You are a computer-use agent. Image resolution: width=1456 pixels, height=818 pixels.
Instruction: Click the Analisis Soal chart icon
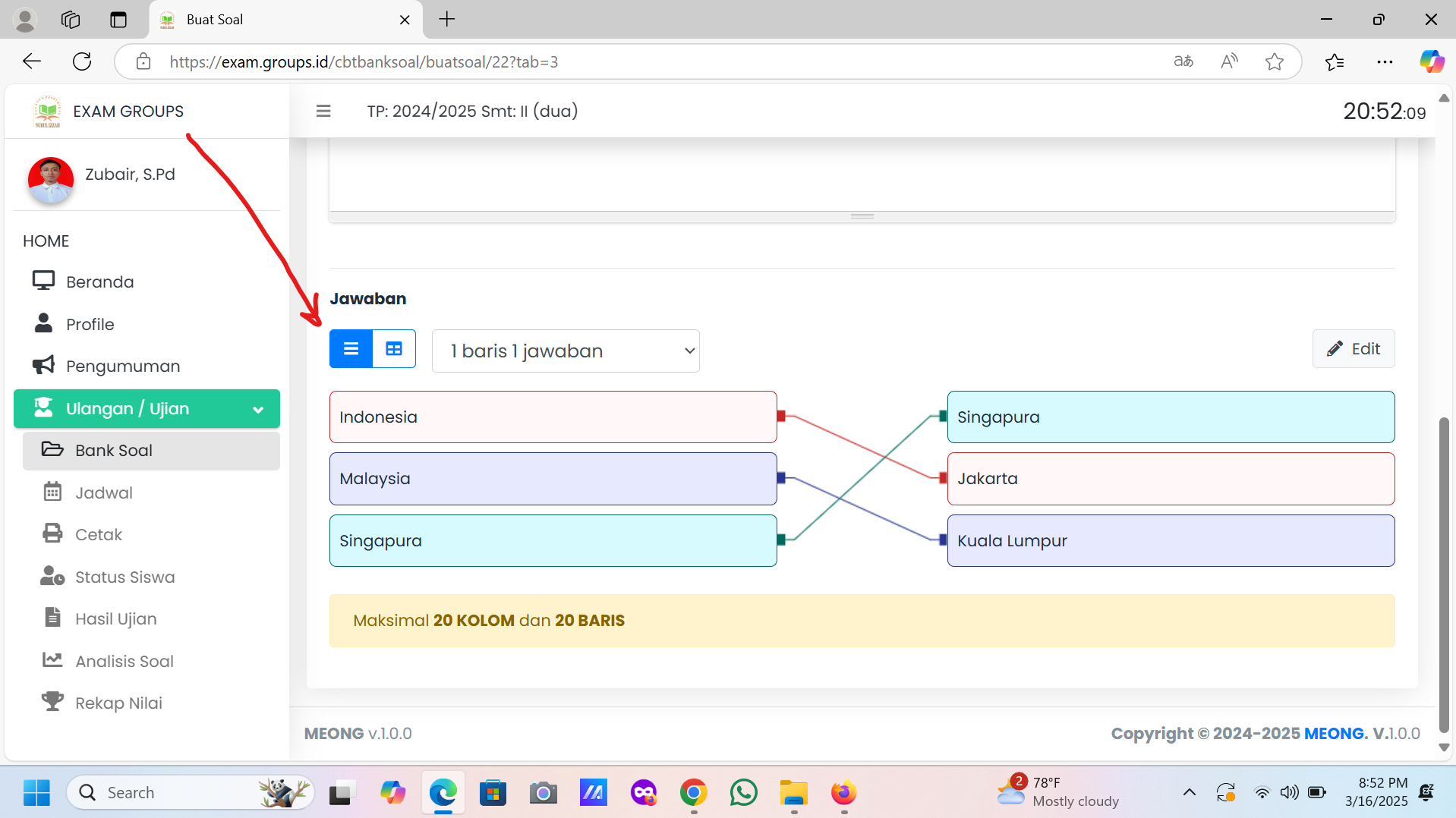point(52,660)
